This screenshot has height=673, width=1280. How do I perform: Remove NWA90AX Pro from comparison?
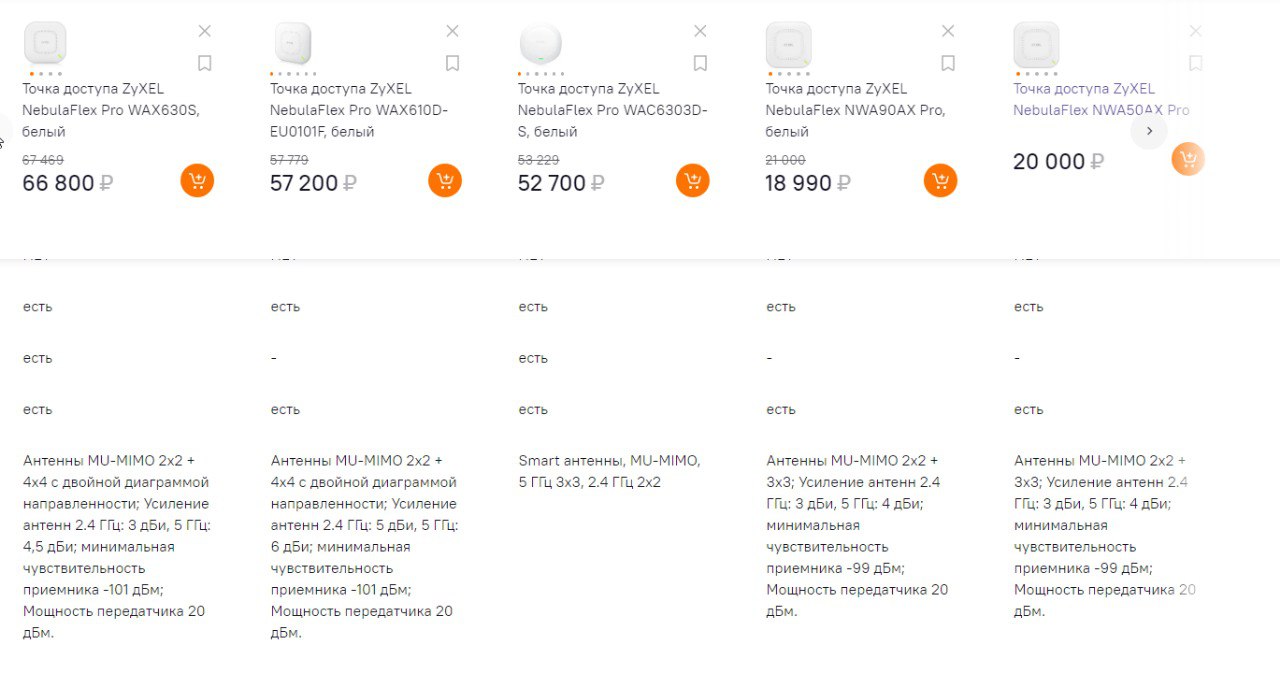(x=948, y=31)
